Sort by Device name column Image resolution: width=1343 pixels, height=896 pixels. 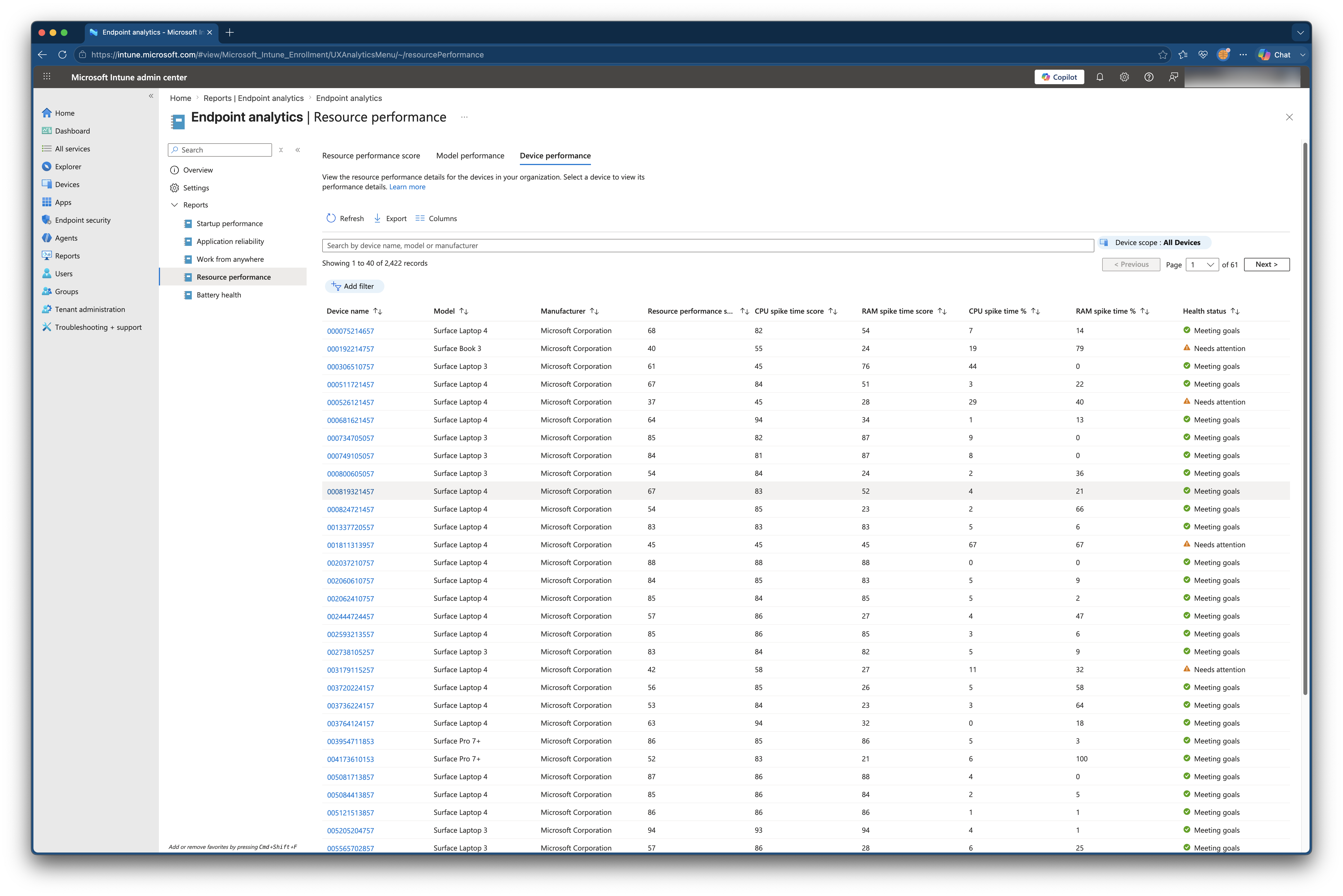[x=354, y=311]
